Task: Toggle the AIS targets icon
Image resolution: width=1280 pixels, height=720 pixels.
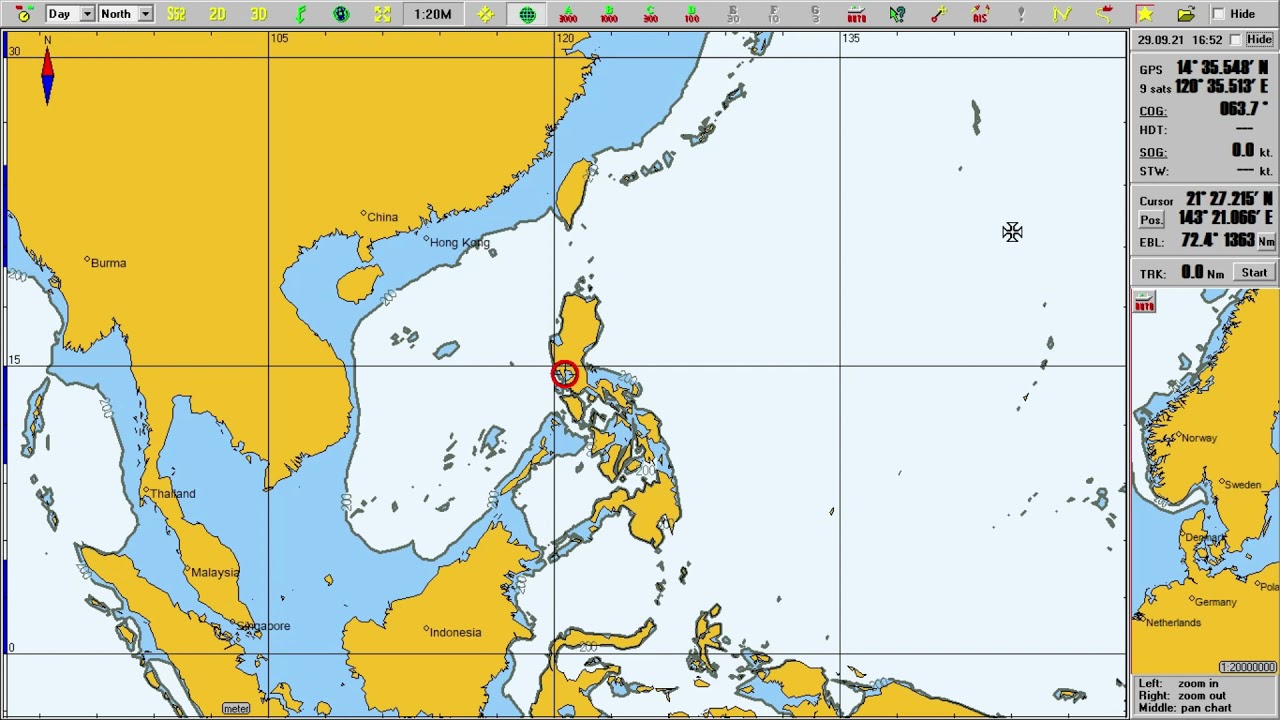Action: tap(980, 14)
